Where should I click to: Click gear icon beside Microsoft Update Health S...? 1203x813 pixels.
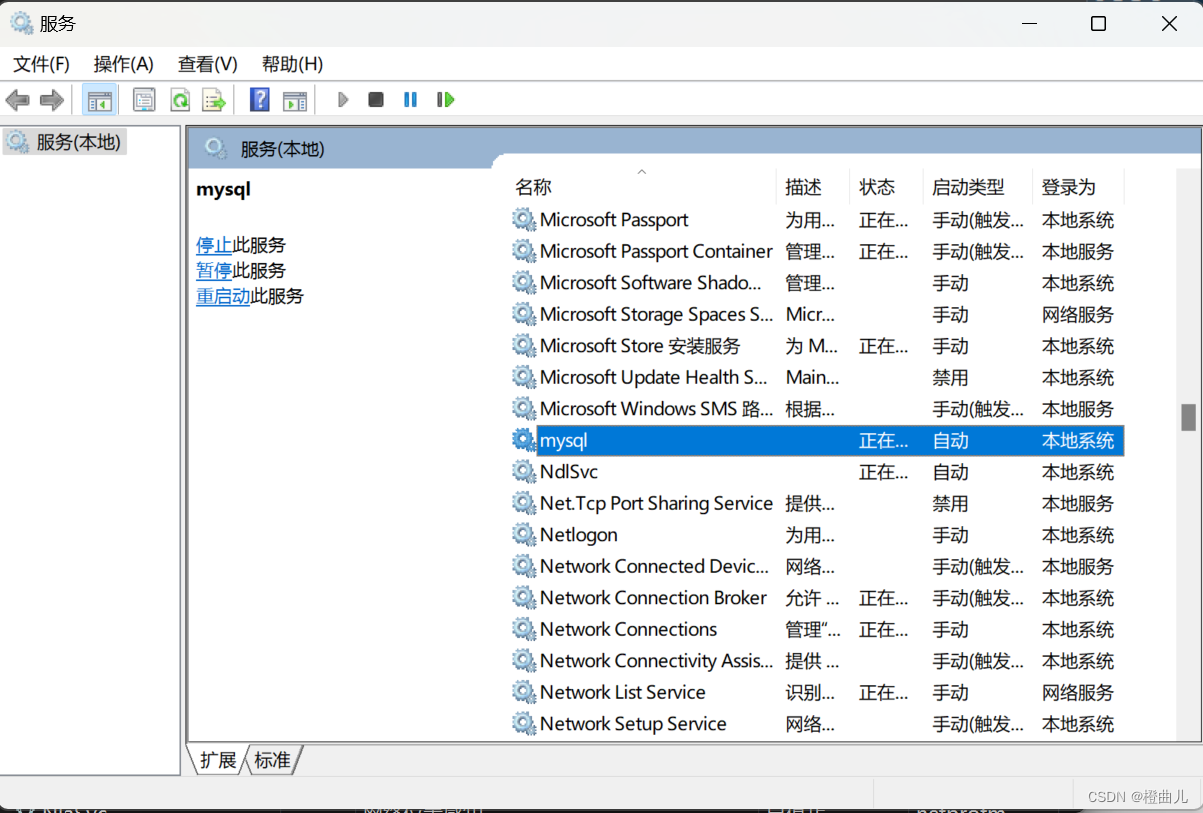pyautogui.click(x=524, y=377)
